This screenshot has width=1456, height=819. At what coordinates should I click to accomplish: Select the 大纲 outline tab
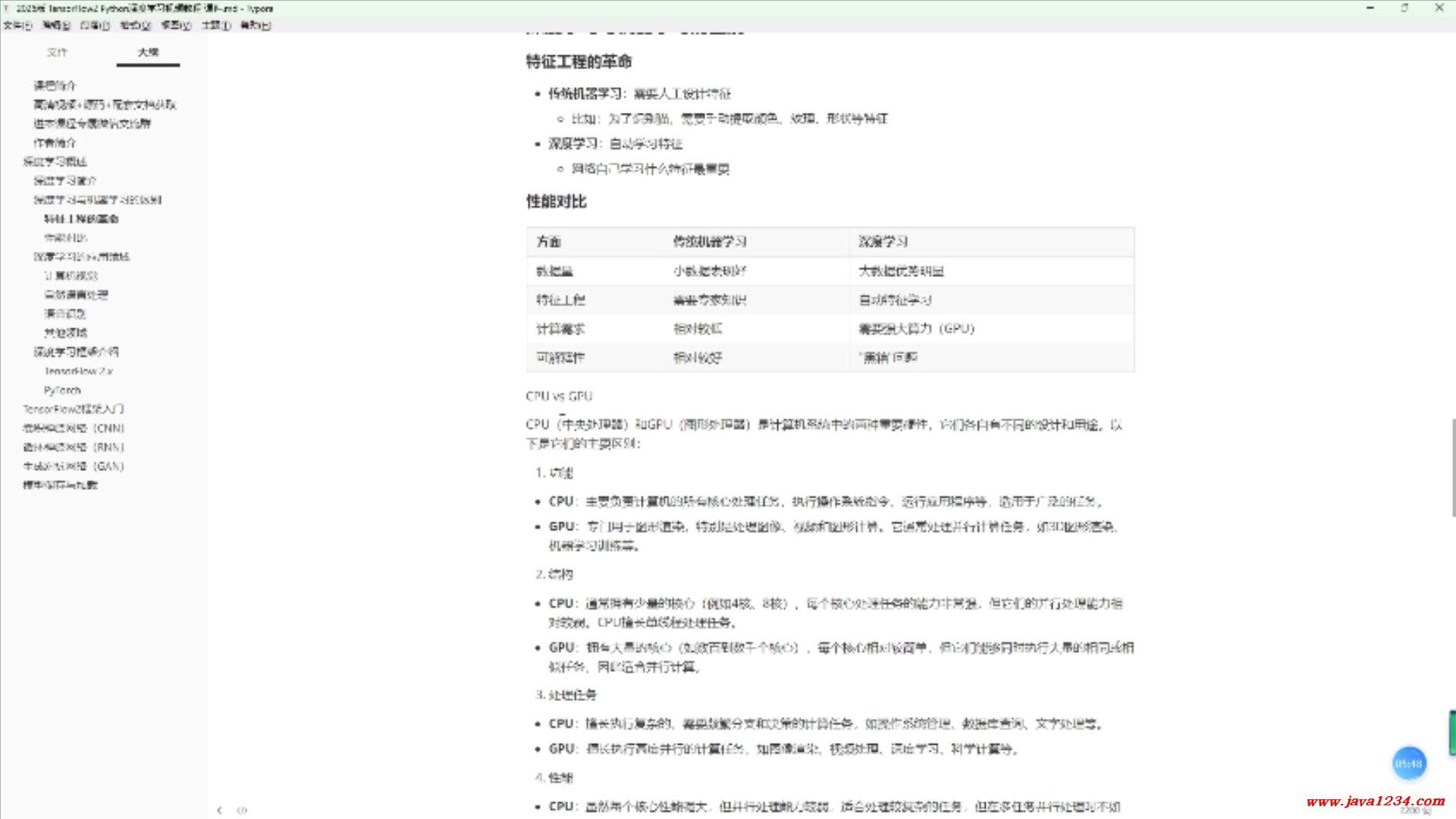pyautogui.click(x=148, y=52)
